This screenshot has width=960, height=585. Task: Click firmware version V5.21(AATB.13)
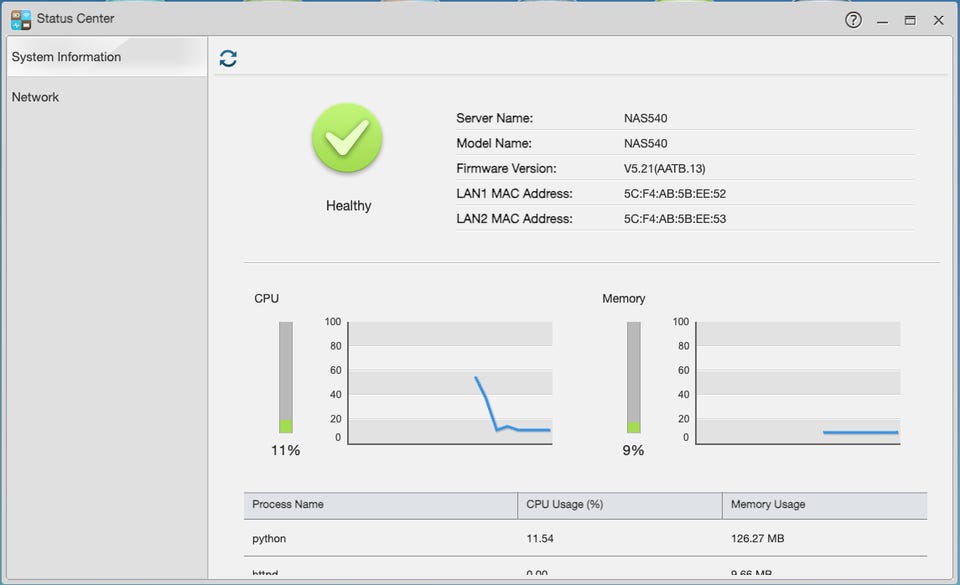pos(664,168)
